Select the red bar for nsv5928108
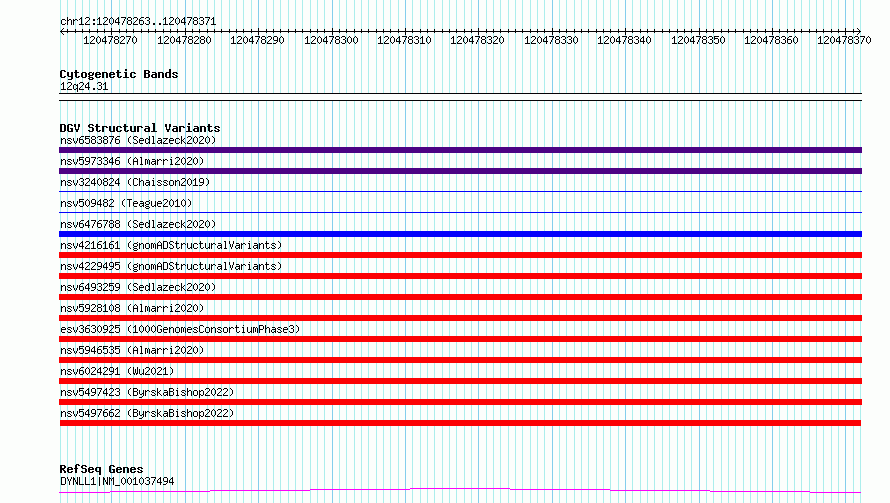The image size is (890, 503). point(460,318)
